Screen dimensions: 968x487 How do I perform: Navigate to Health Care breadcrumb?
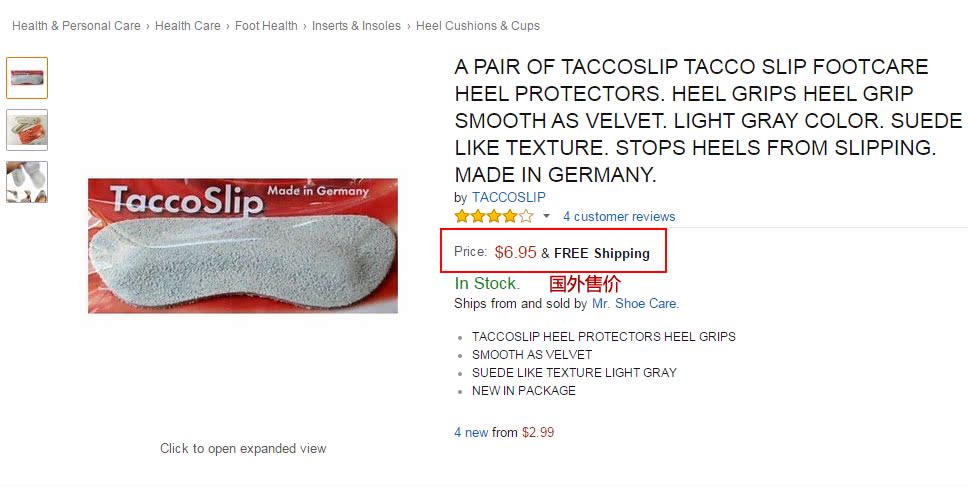188,26
